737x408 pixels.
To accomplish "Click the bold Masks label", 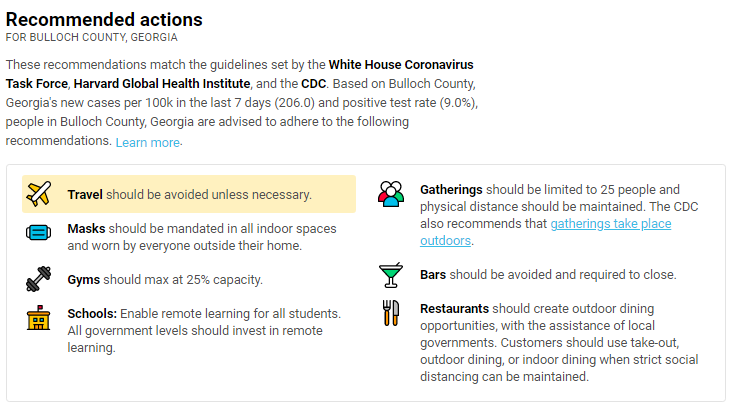I will [86, 229].
